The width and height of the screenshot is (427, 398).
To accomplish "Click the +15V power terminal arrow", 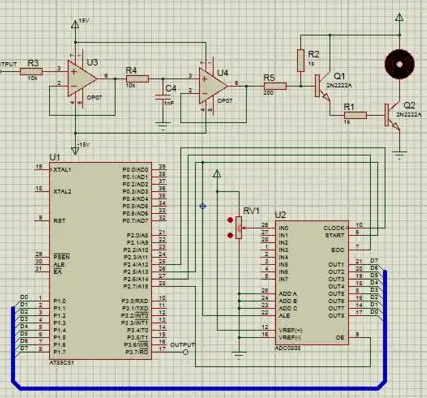I will pyautogui.click(x=75, y=24).
